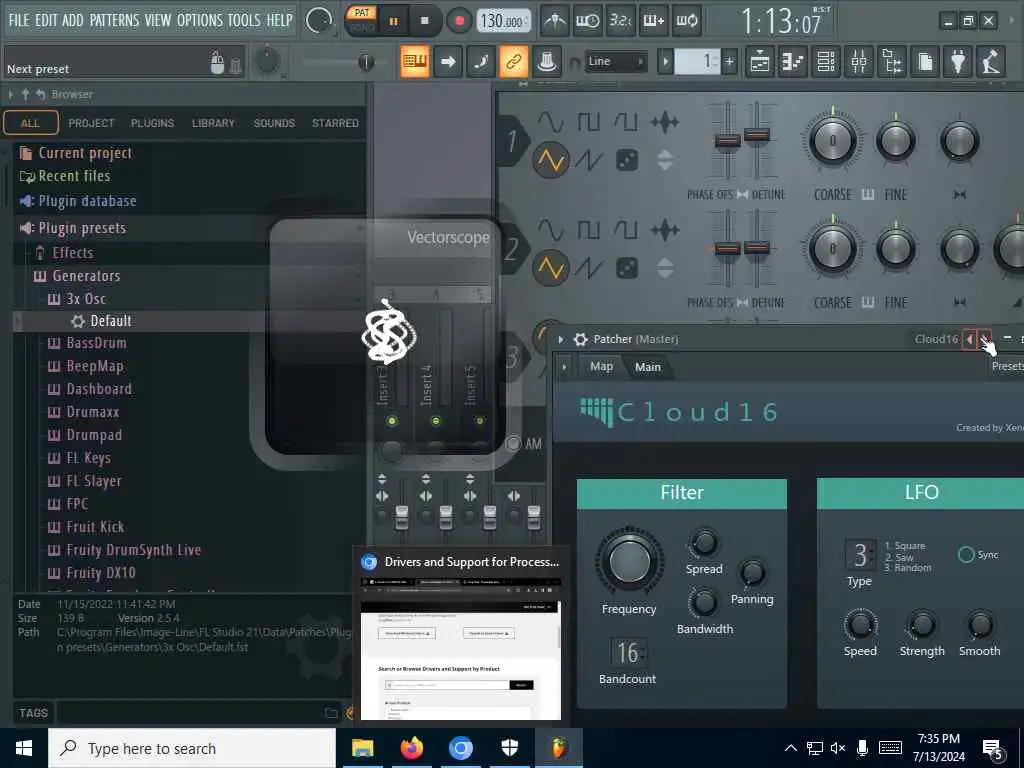This screenshot has width=1024, height=768.
Task: Toggle the AM switch on oscillator 3
Action: (513, 444)
